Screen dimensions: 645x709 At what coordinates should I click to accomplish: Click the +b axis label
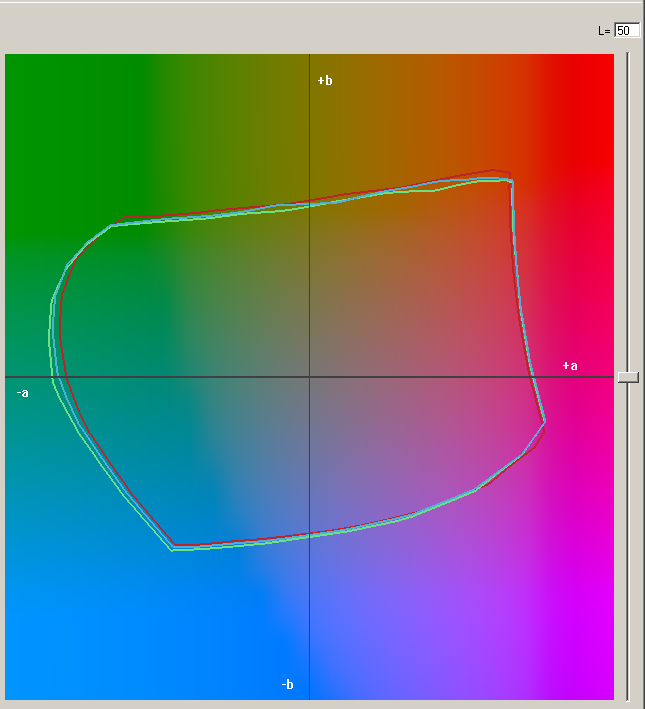click(x=325, y=80)
